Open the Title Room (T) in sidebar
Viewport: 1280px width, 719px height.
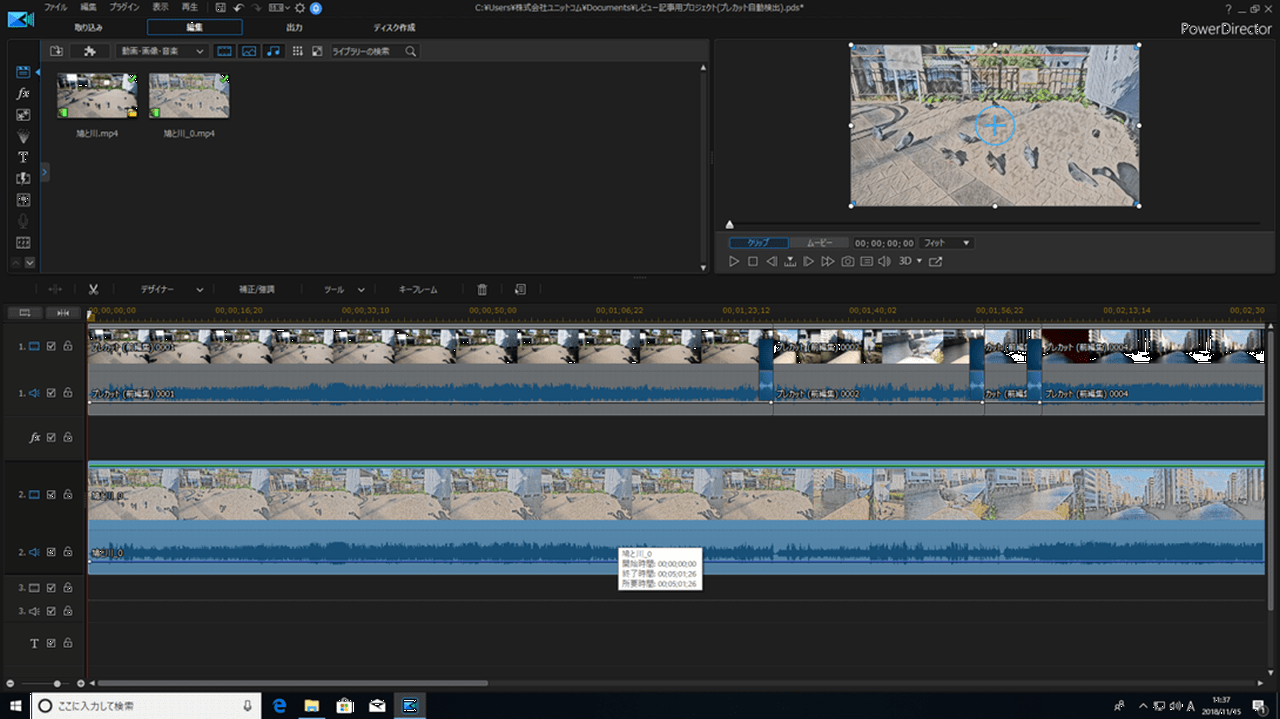23,157
